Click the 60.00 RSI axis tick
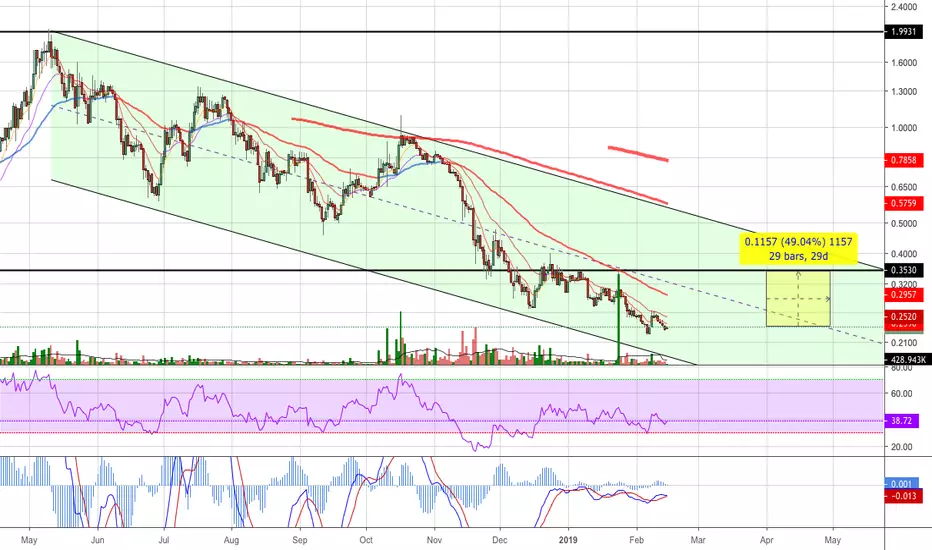The image size is (932, 550). (902, 394)
